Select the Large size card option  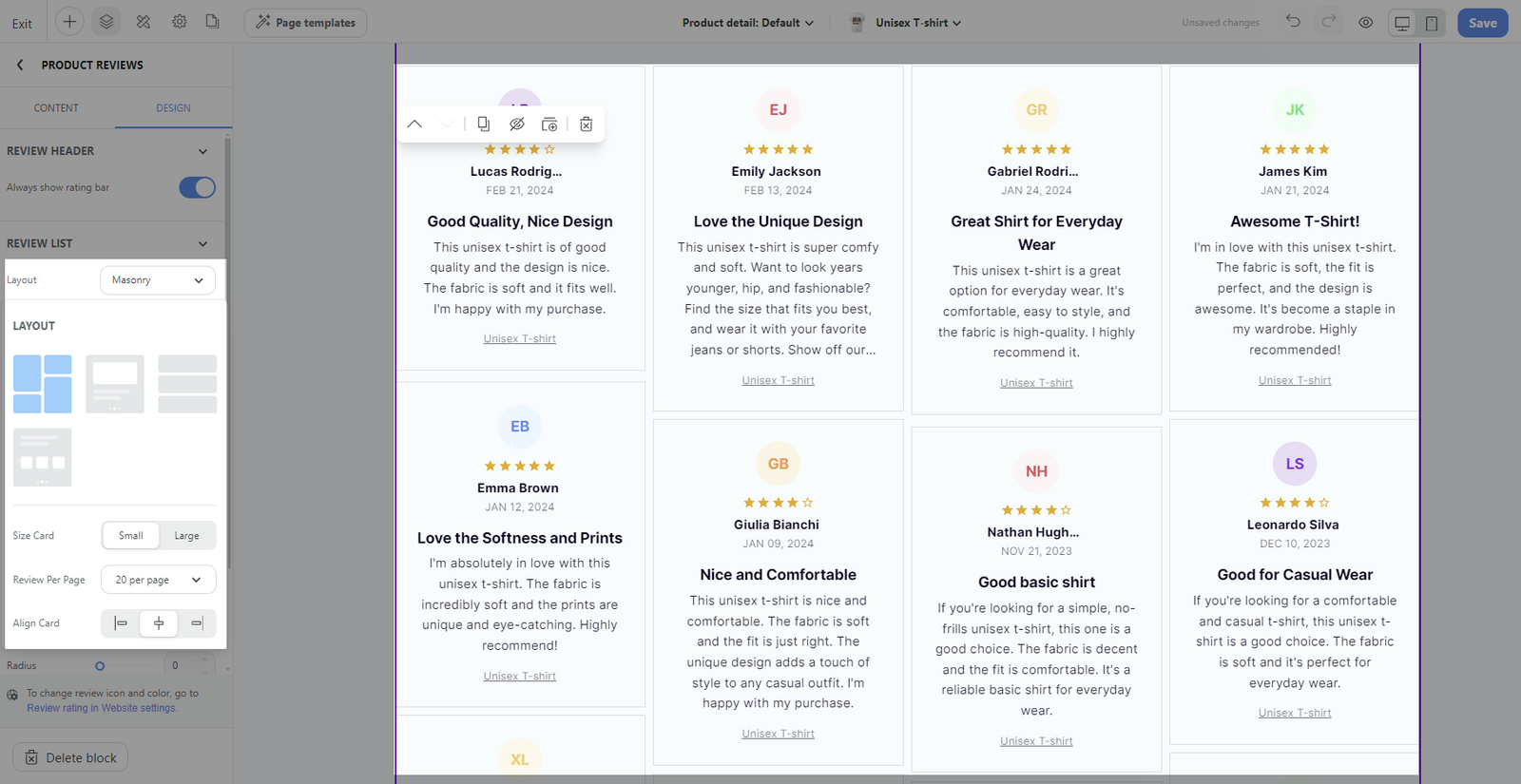coord(186,536)
